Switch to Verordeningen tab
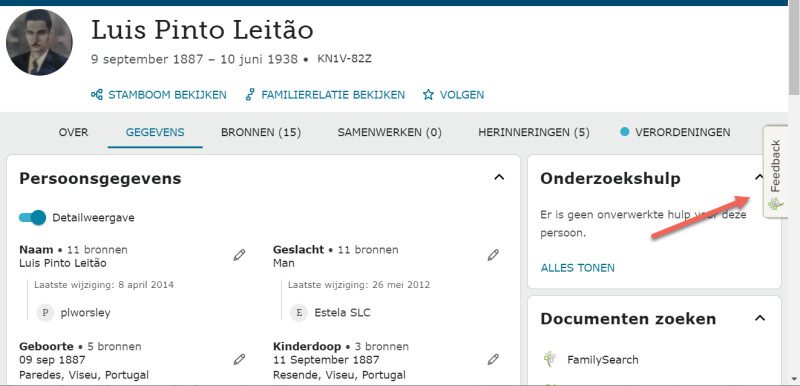Image resolution: width=800 pixels, height=386 pixels. [x=675, y=133]
